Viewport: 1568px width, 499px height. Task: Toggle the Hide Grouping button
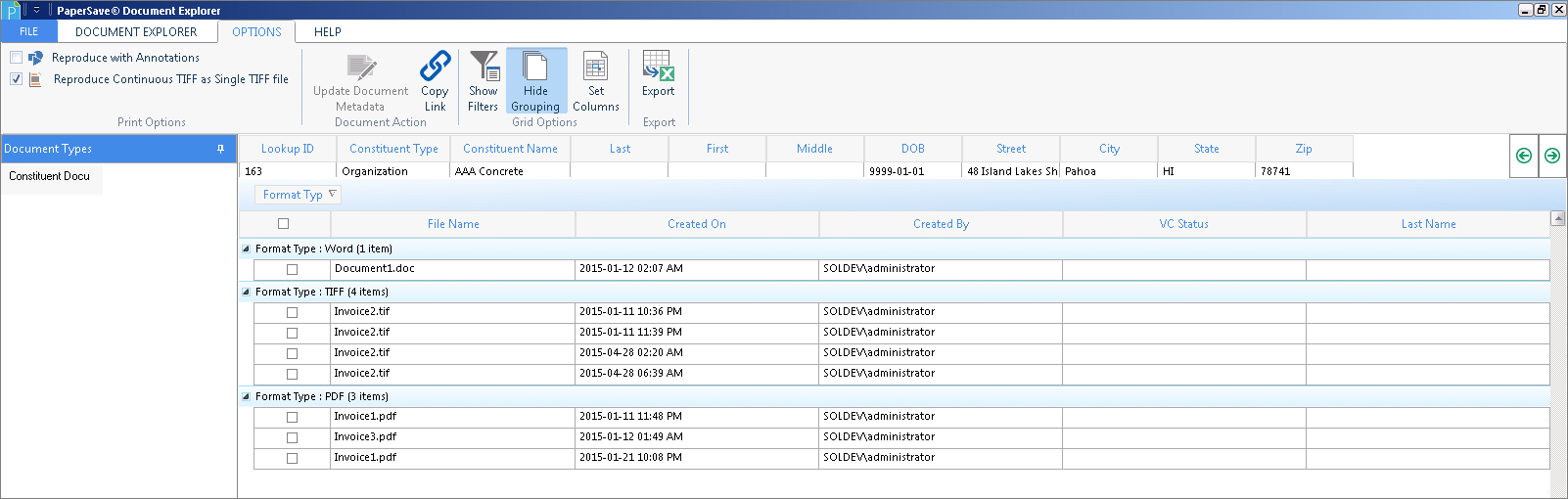coord(535,81)
